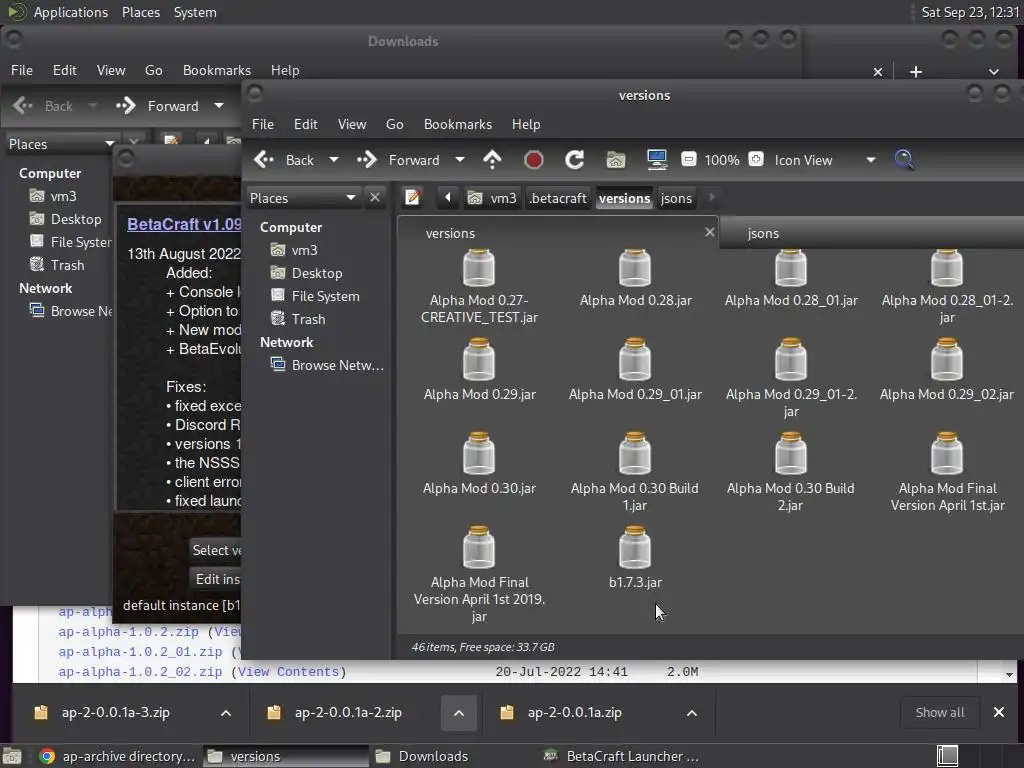Viewport: 1024px width, 768px height.
Task: Expand options for ap-2-0.0.1a-2.zip download
Action: click(458, 713)
